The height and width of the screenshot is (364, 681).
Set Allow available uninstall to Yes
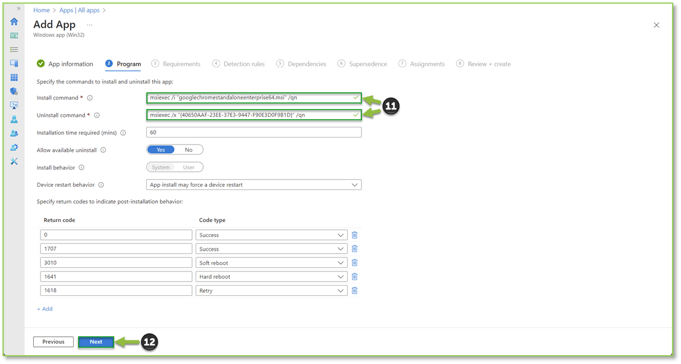pyautogui.click(x=161, y=150)
